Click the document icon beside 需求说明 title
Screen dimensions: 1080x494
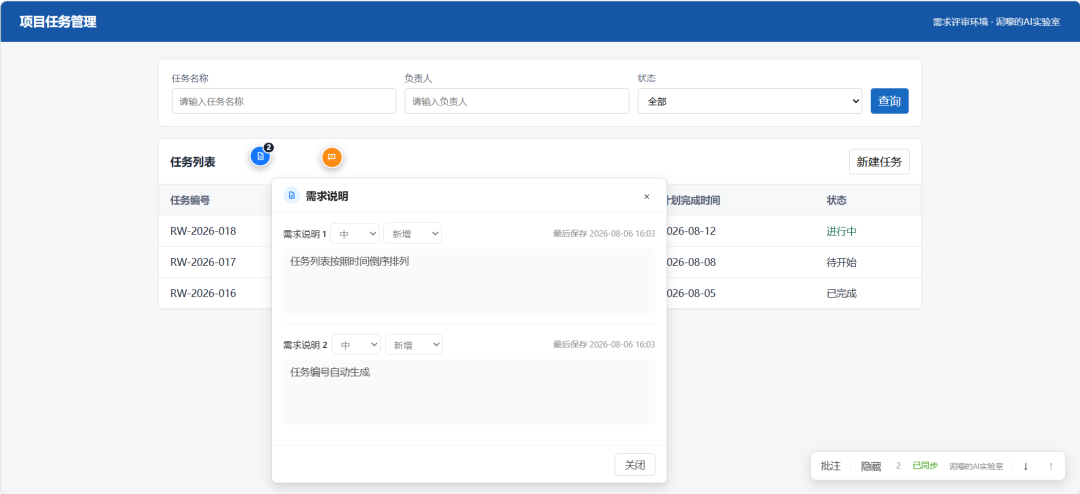[x=291, y=196]
